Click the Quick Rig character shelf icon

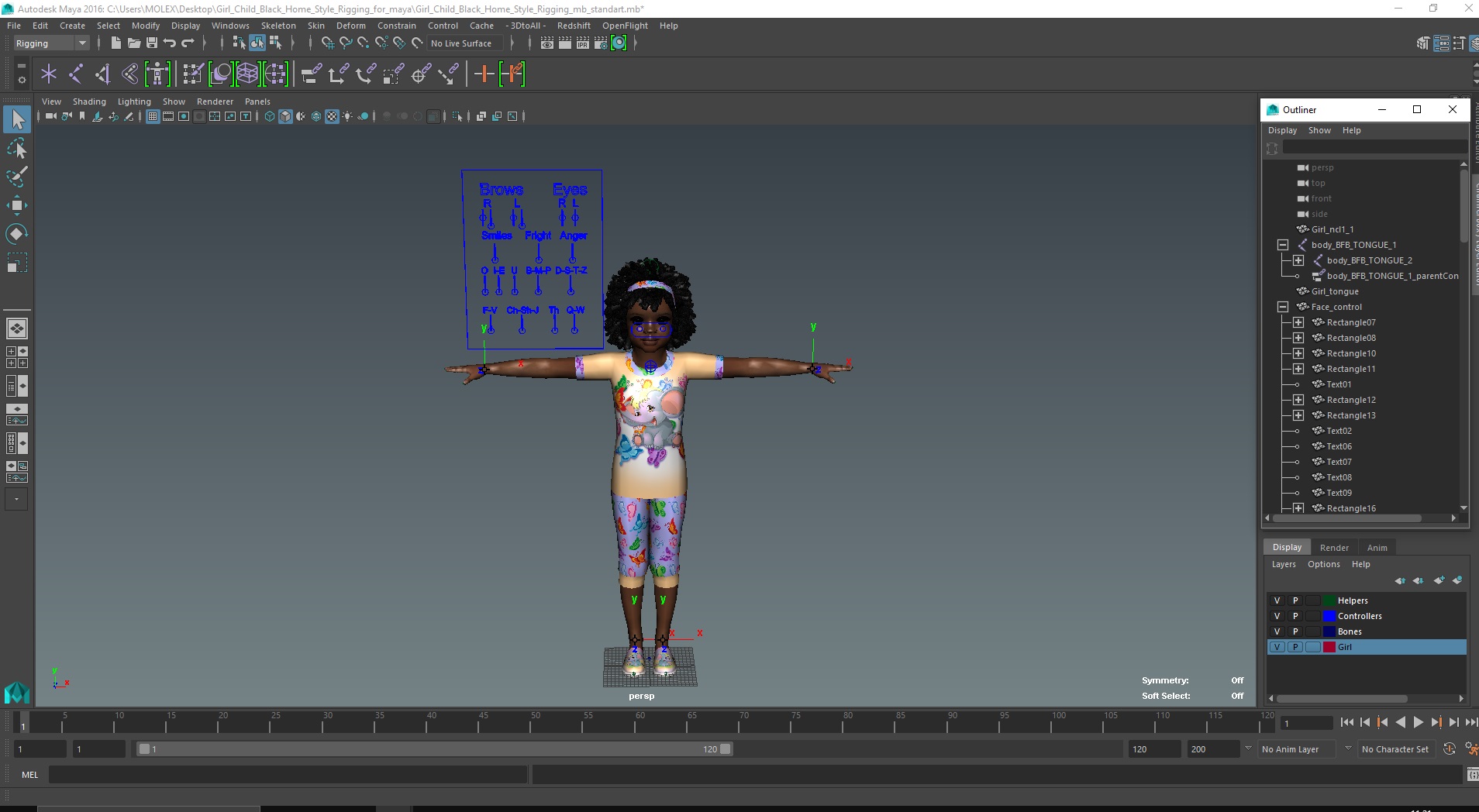tap(157, 74)
